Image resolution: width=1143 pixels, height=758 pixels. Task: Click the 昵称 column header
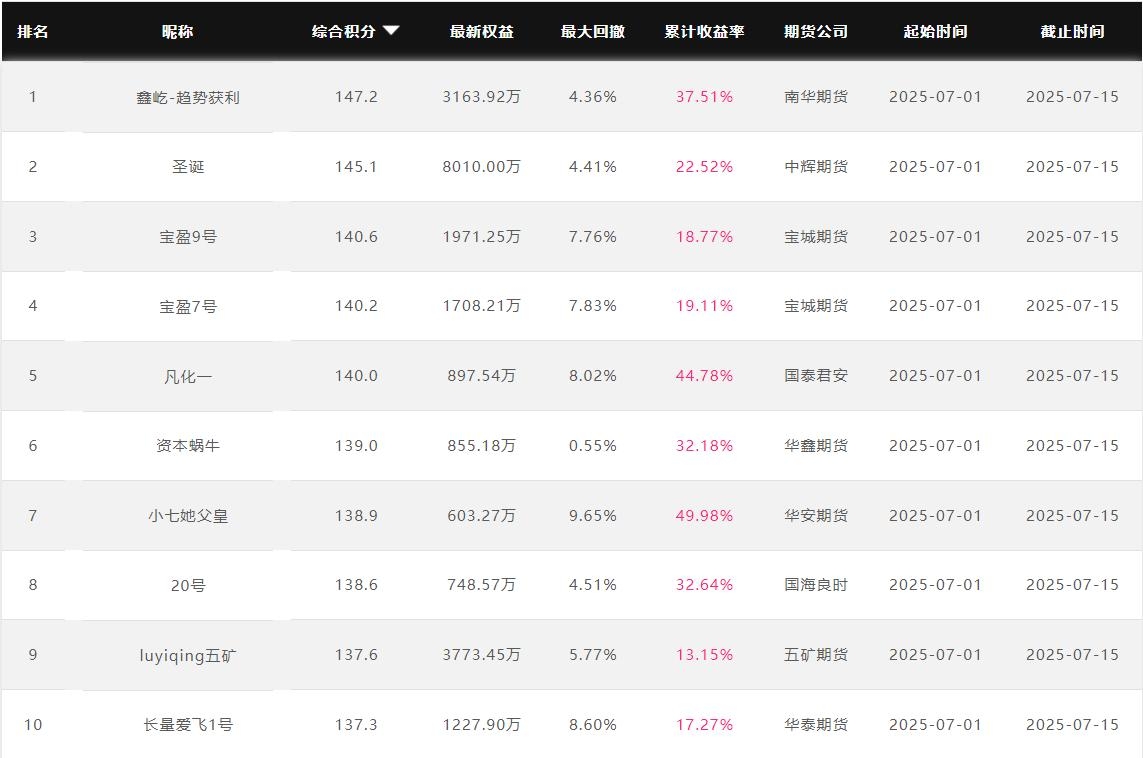(177, 31)
